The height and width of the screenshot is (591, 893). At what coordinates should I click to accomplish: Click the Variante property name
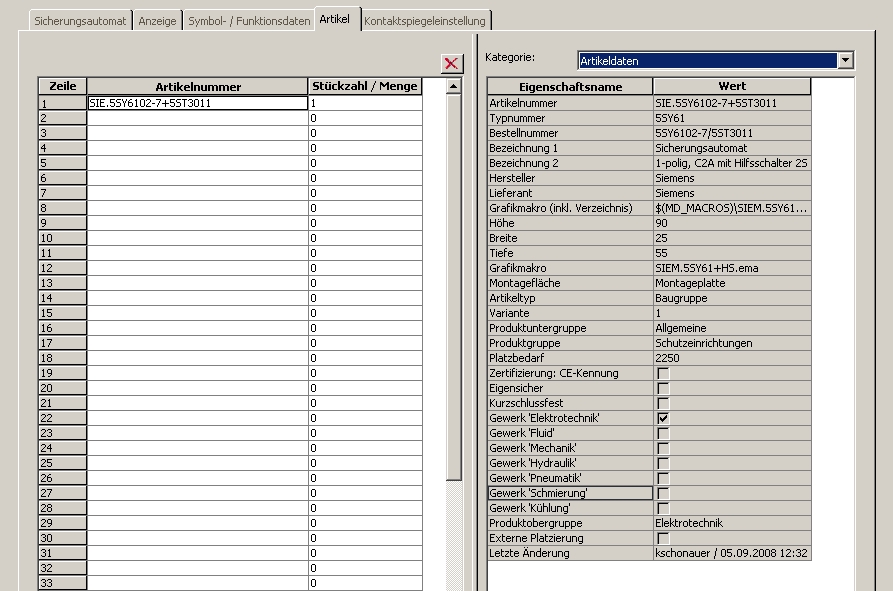570,313
